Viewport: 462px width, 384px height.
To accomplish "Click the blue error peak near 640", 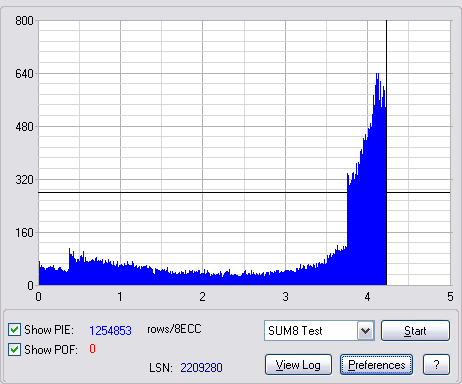I will (x=378, y=80).
